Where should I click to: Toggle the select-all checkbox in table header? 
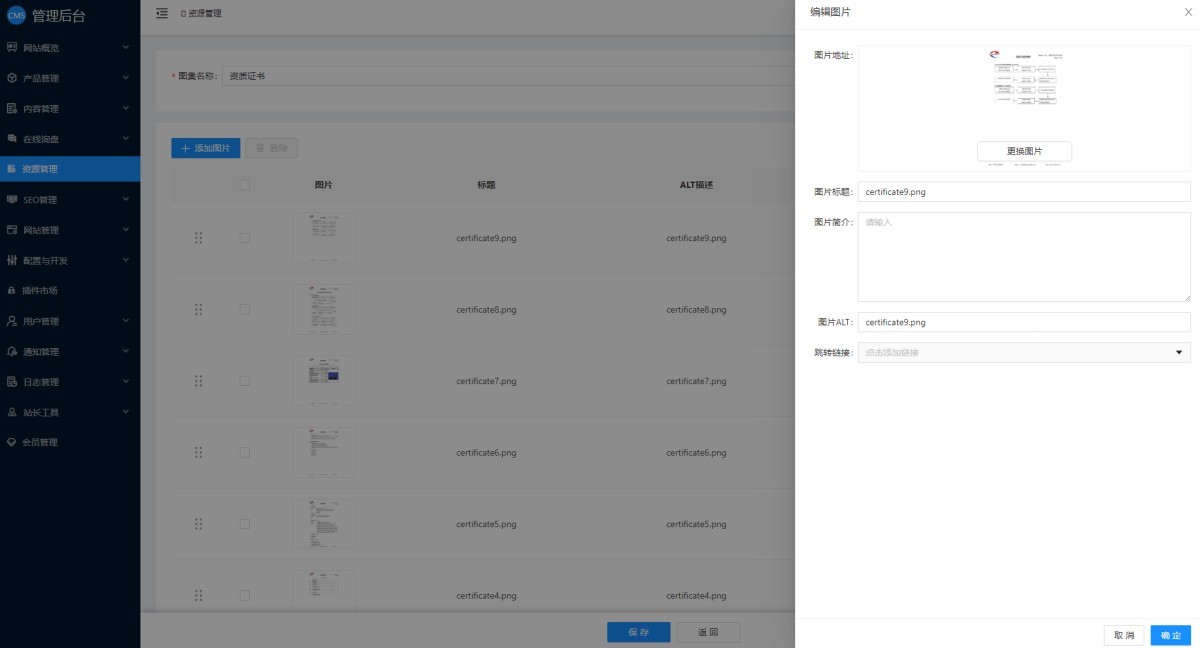(x=245, y=184)
